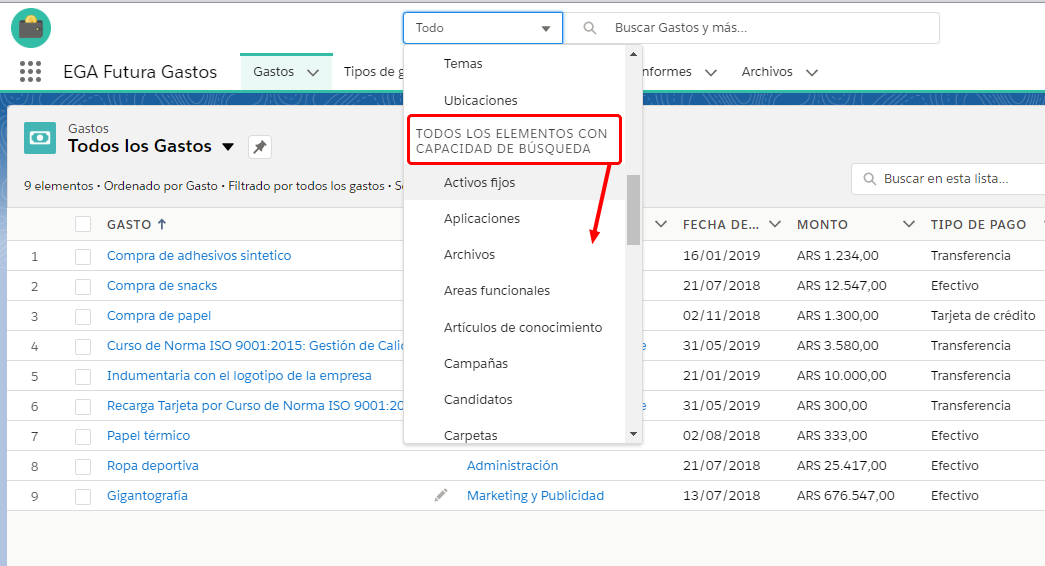Open the column menu chevron left of FECHA DE
This screenshot has height=566, width=1045.
pyautogui.click(x=660, y=224)
